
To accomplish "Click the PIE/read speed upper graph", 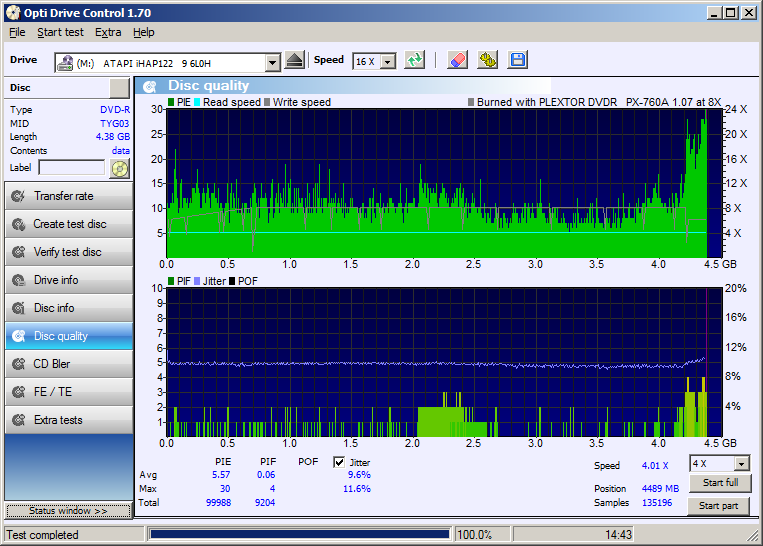I will coord(444,183).
